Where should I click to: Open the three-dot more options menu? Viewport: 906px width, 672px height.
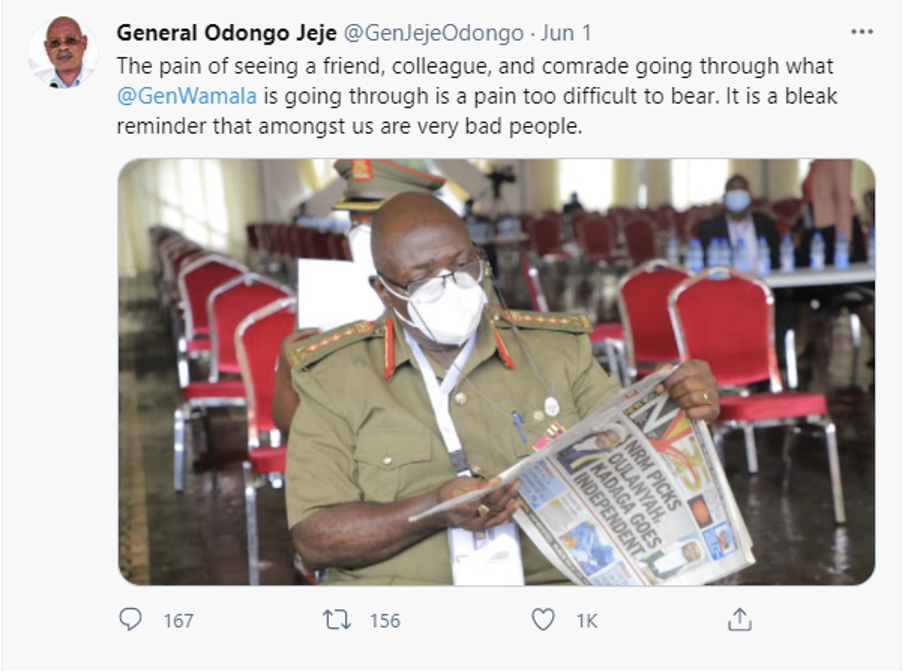tap(862, 32)
